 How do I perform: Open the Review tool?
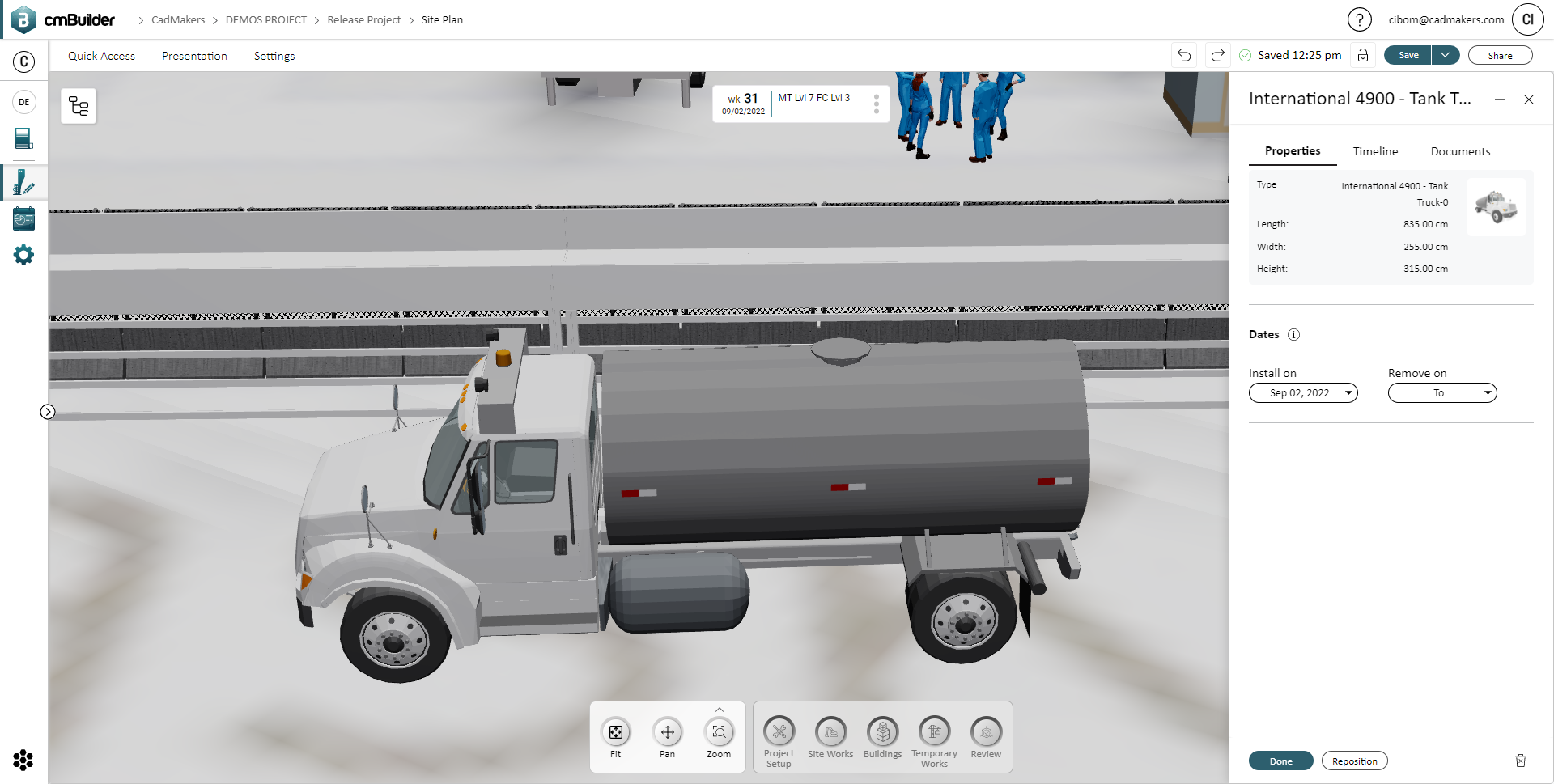[986, 738]
